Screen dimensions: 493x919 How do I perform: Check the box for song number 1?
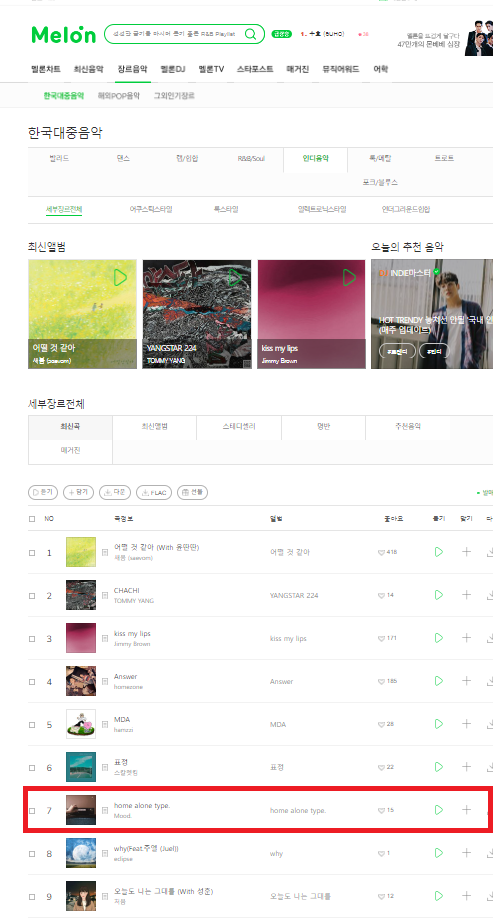pos(32,553)
